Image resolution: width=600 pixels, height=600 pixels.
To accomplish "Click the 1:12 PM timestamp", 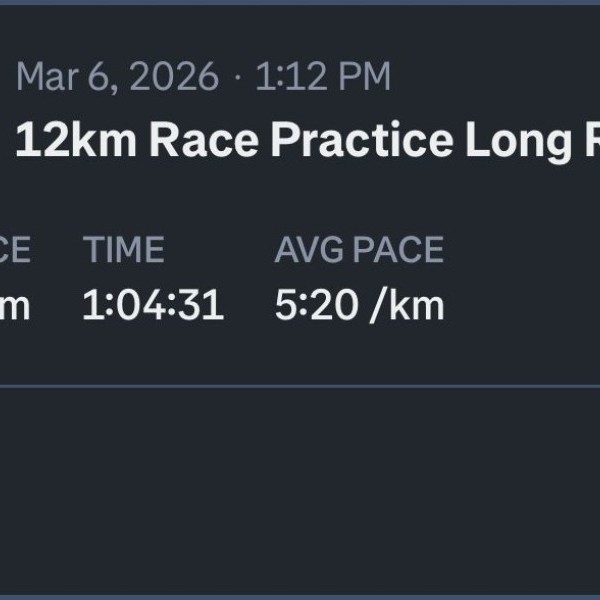I will 322,77.
